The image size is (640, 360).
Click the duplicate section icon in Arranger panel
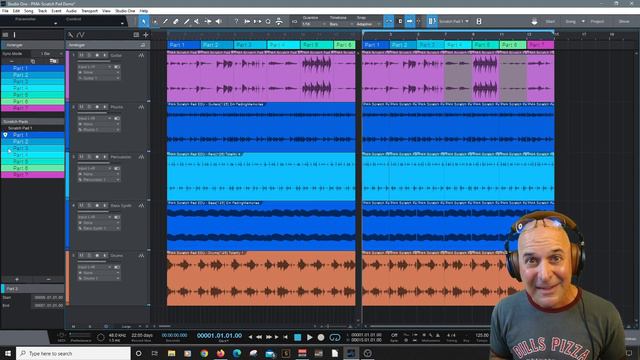[x=33, y=61]
